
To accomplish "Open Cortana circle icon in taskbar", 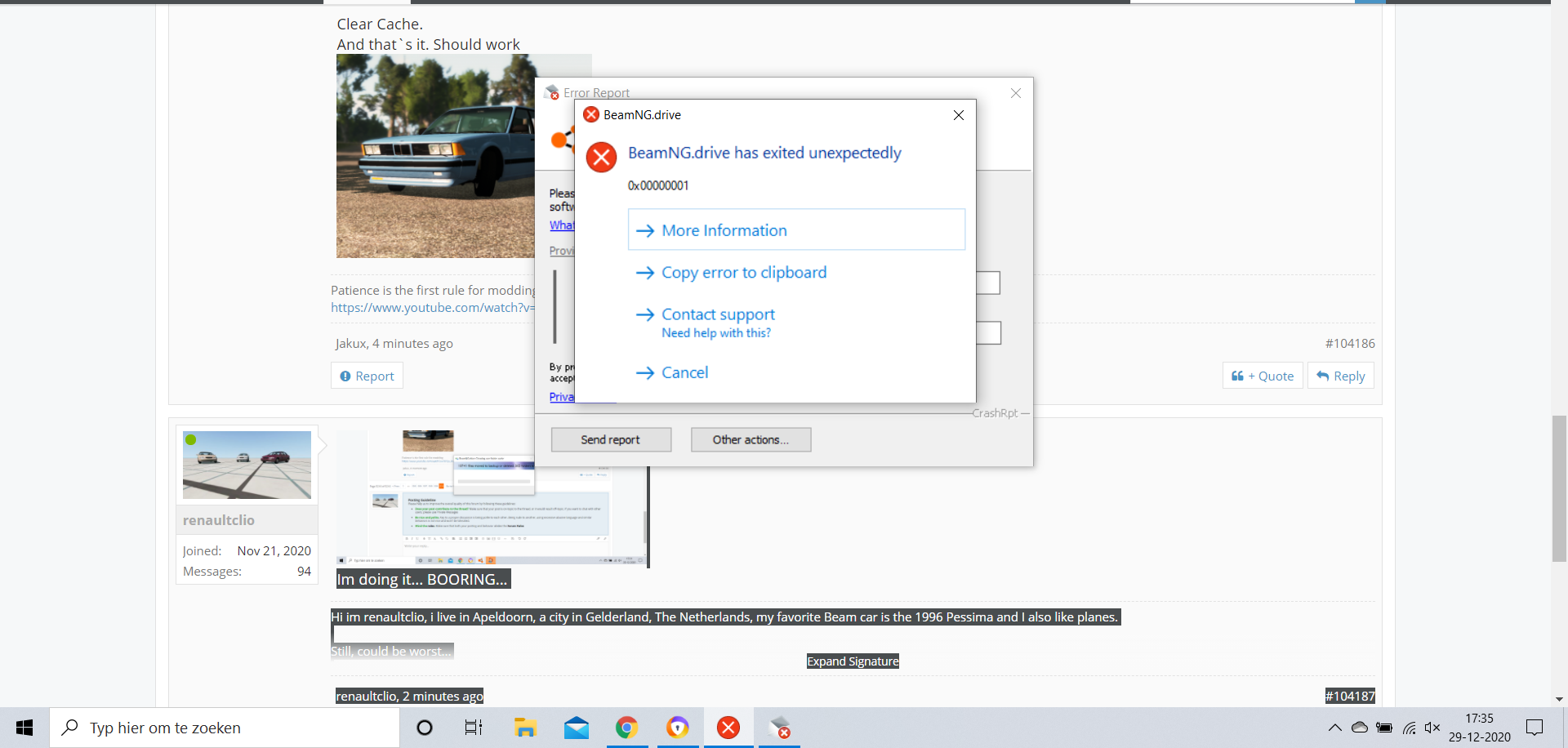I will pos(425,728).
